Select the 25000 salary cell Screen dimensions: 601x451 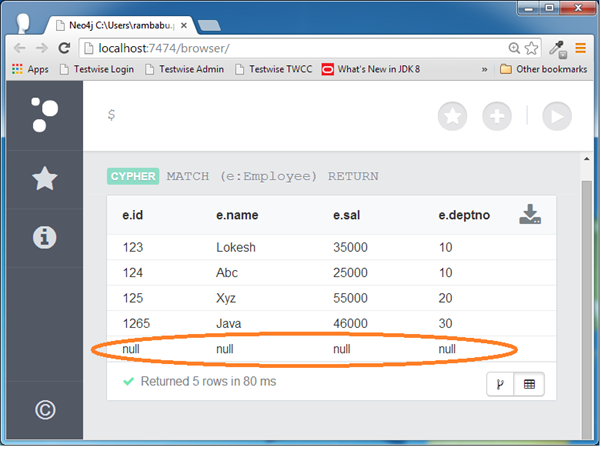350,272
